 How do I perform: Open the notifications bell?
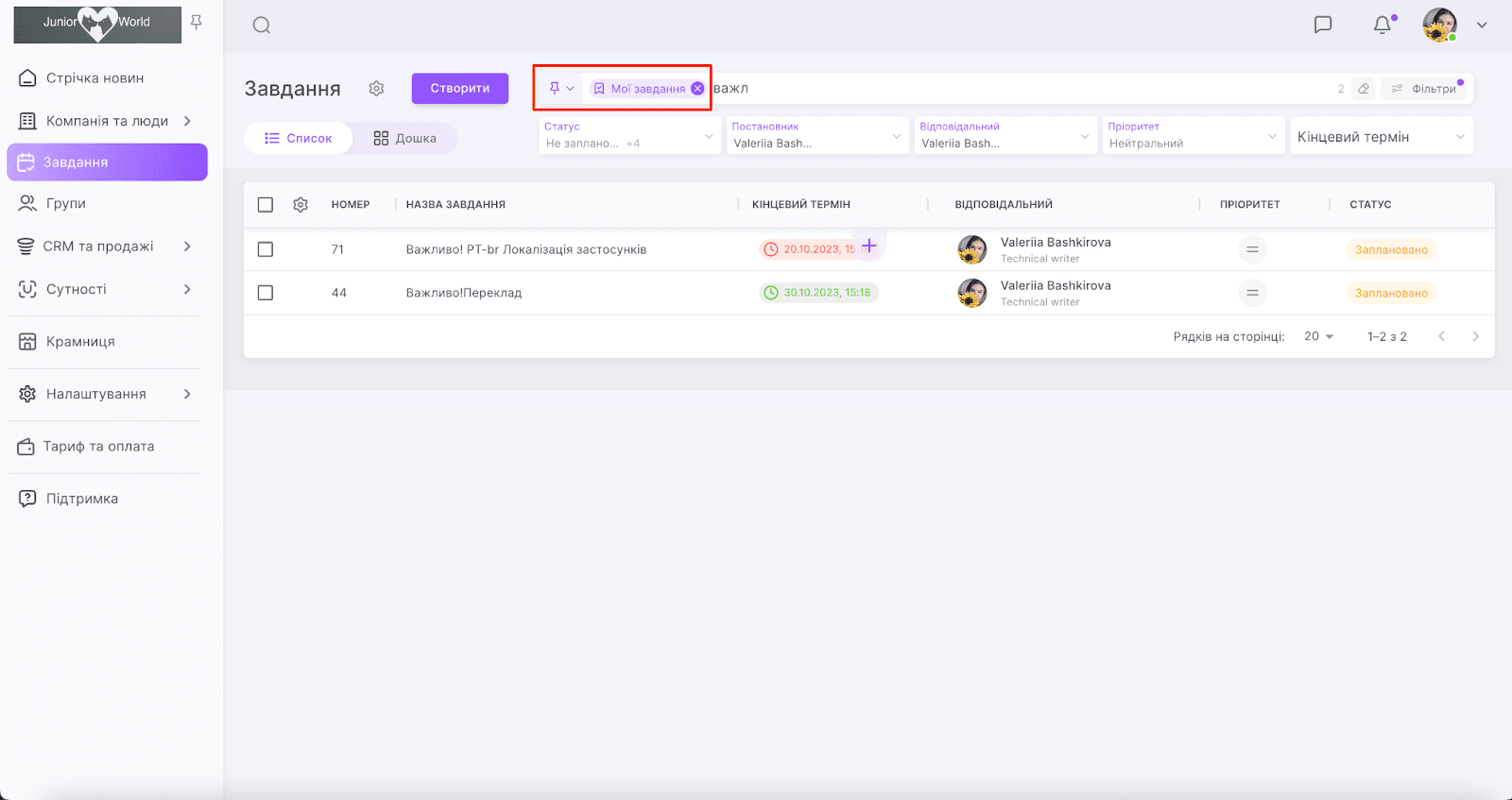1382,25
